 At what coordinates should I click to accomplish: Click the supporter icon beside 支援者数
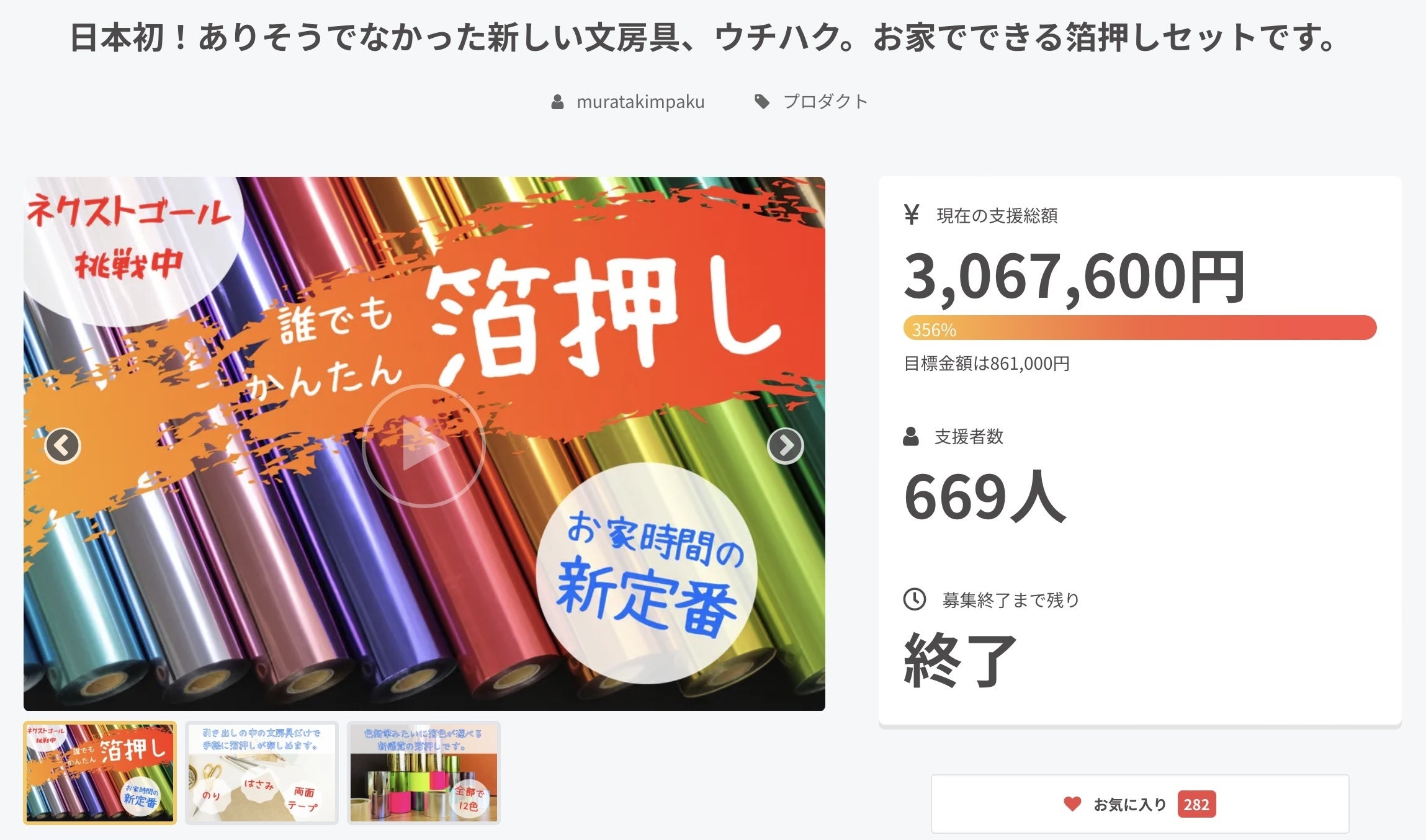coord(911,436)
